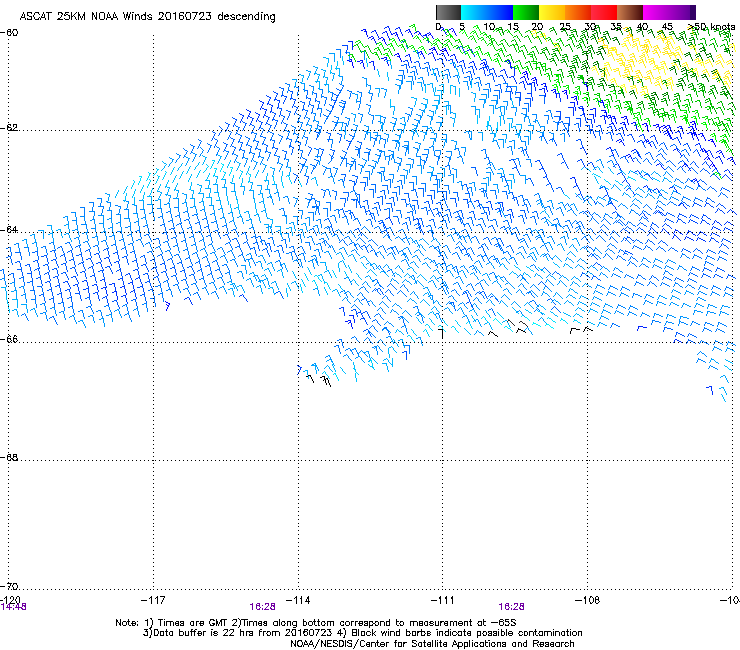The width and height of the screenshot is (740, 650).
Task: Click the yellow 20–25 knot legend color
Action: click(552, 12)
